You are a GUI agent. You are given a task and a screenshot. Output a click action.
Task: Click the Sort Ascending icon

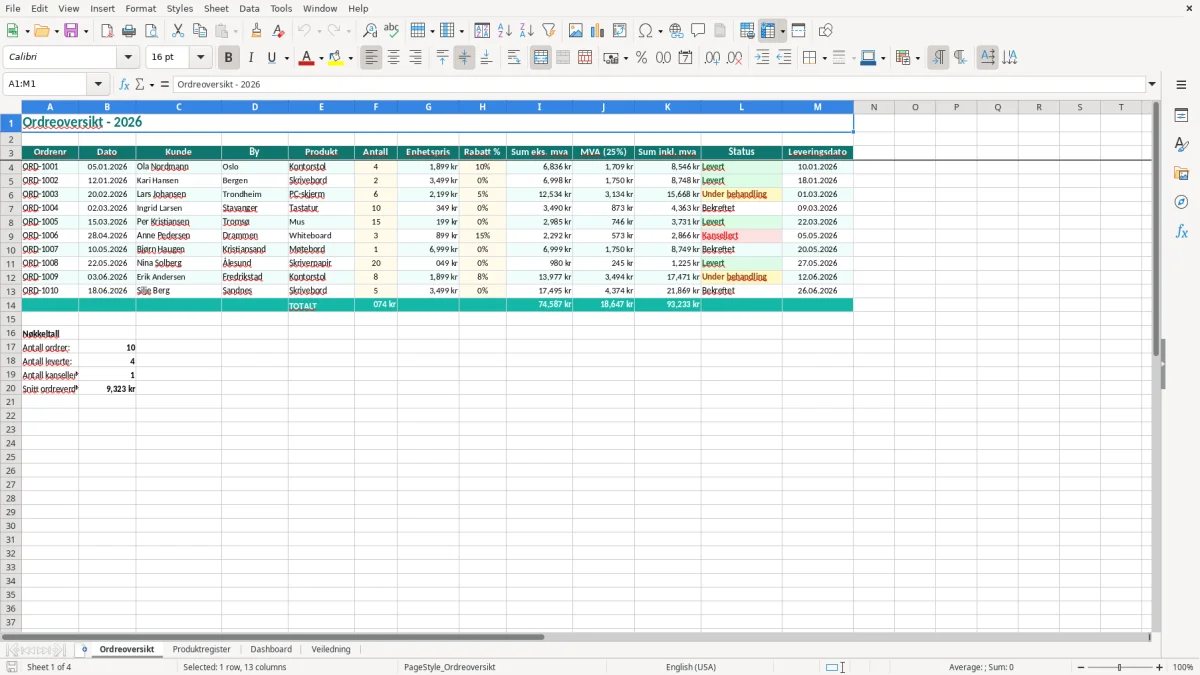pyautogui.click(x=505, y=31)
